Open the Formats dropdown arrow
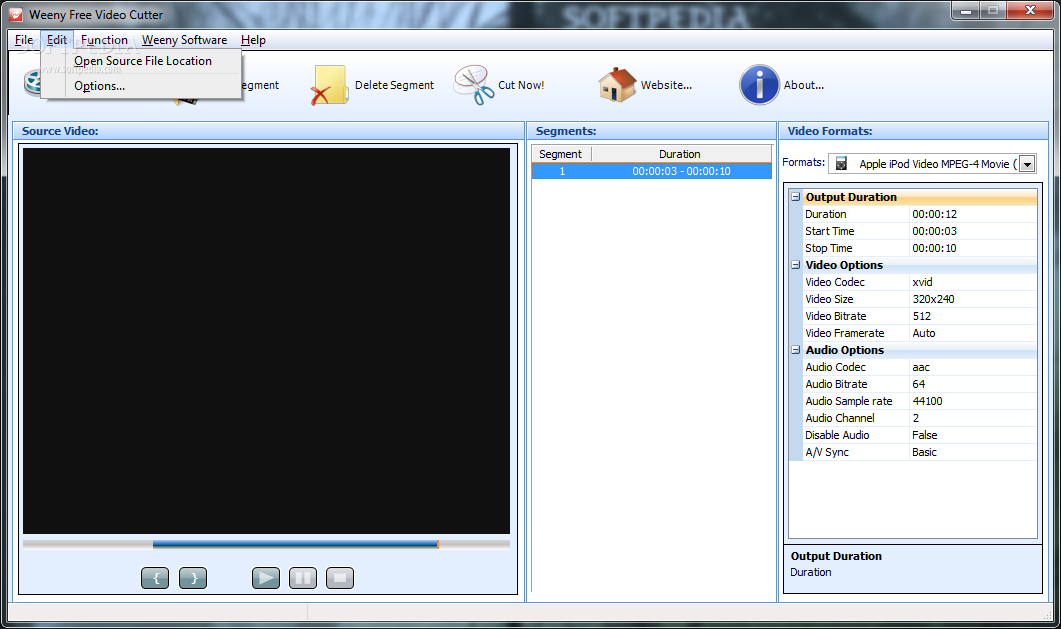The width and height of the screenshot is (1061, 629). pos(1027,164)
